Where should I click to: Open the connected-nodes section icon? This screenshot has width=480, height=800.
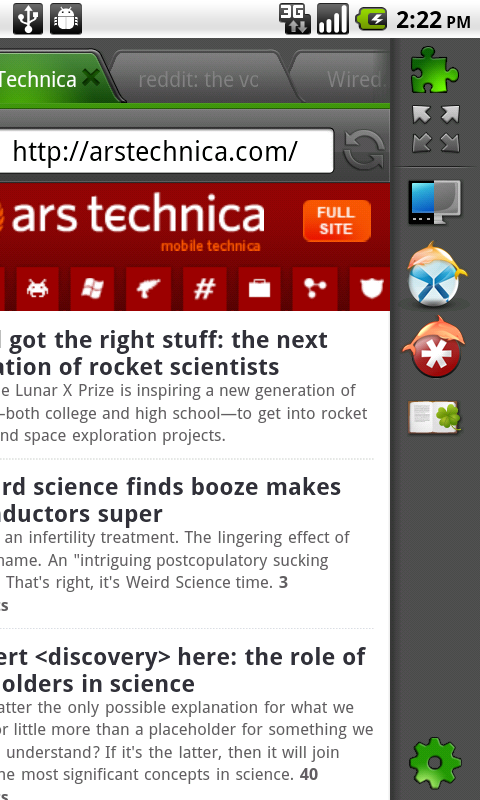[x=315, y=289]
